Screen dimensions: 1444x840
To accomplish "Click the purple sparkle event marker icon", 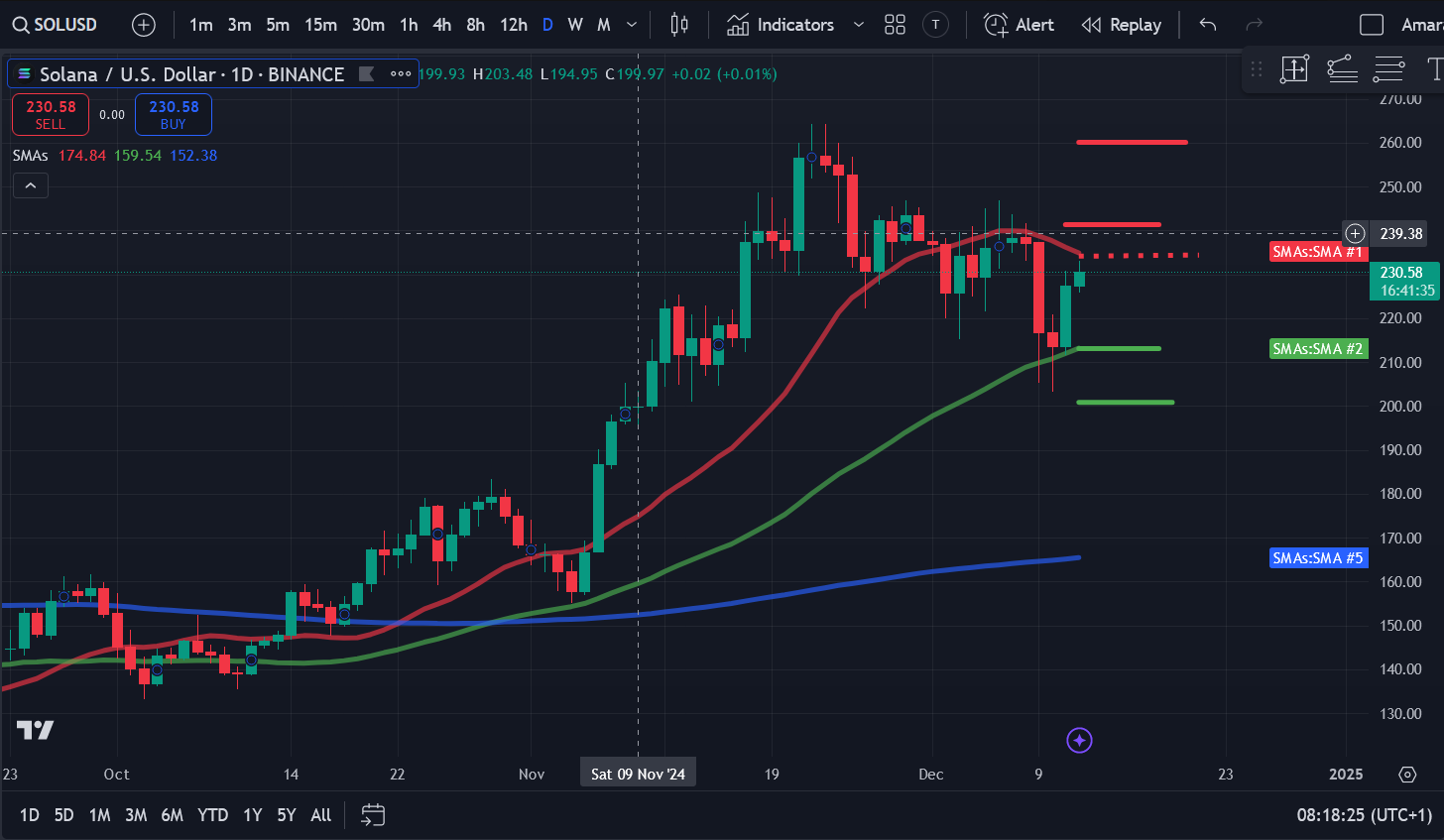I will coord(1079,740).
